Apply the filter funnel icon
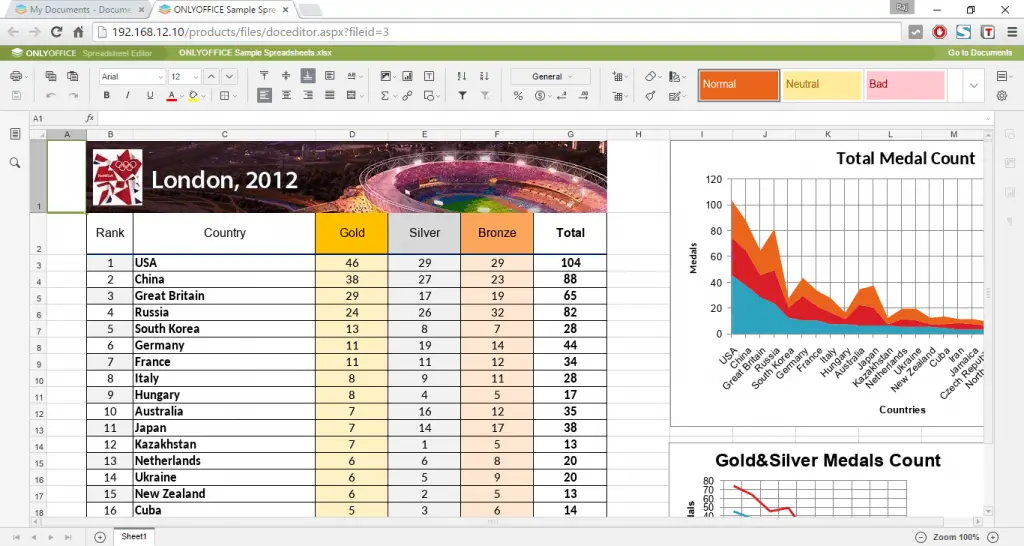1024x546 pixels. tap(462, 96)
